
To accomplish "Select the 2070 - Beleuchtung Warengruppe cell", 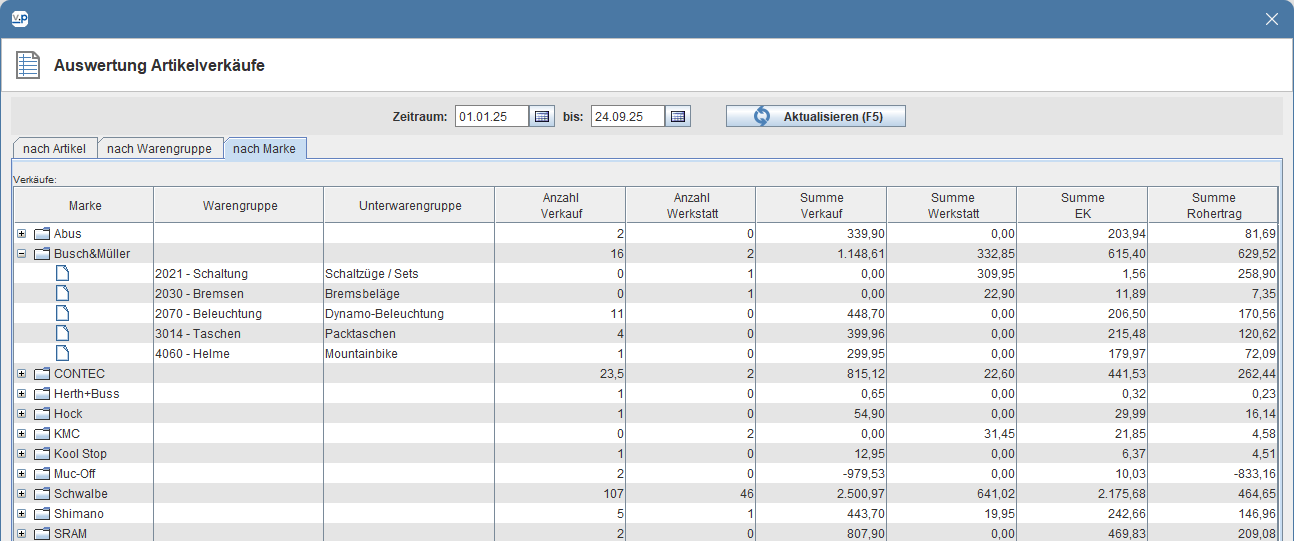I will tap(239, 313).
